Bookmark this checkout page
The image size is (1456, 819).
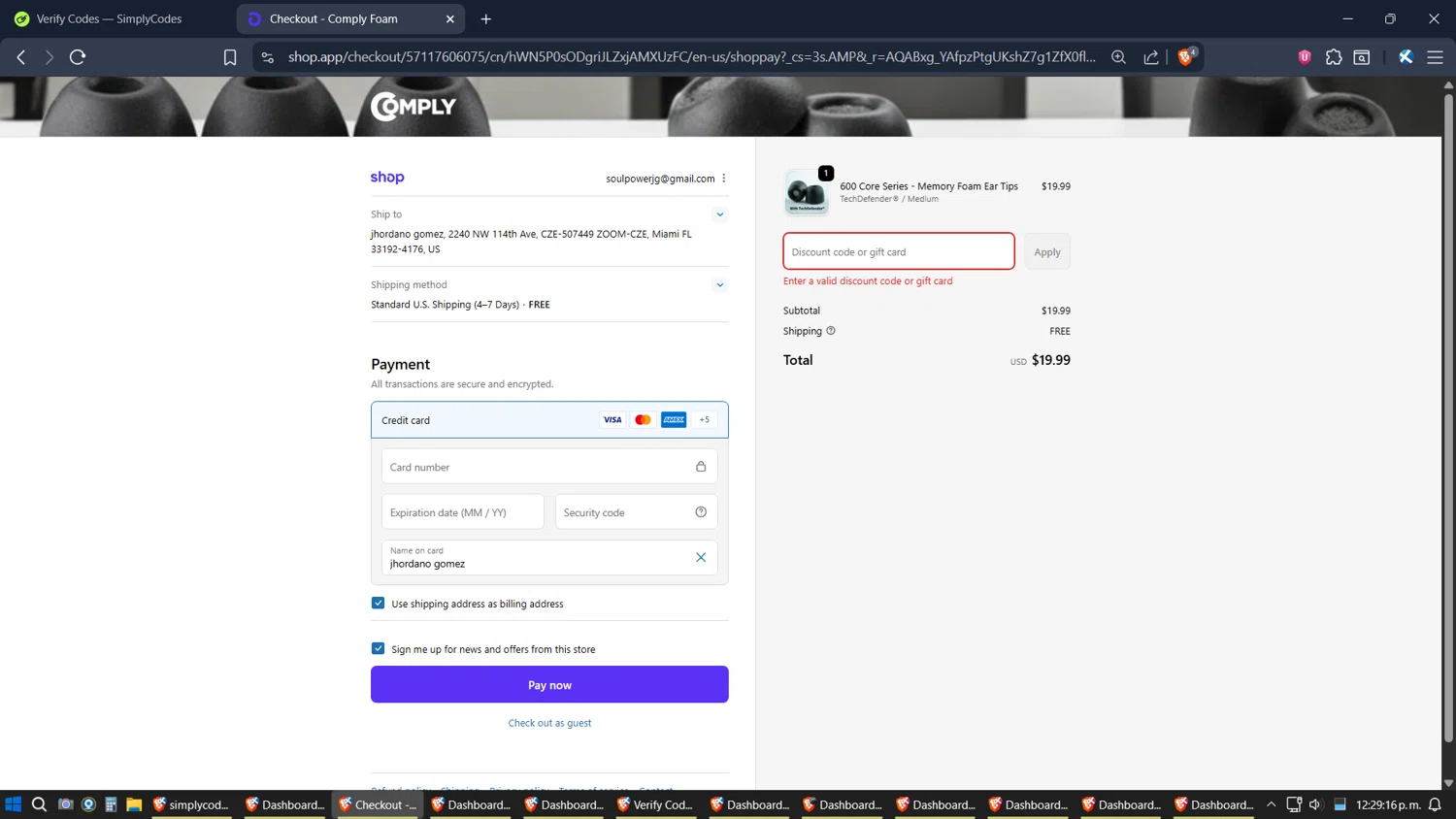pos(230,57)
